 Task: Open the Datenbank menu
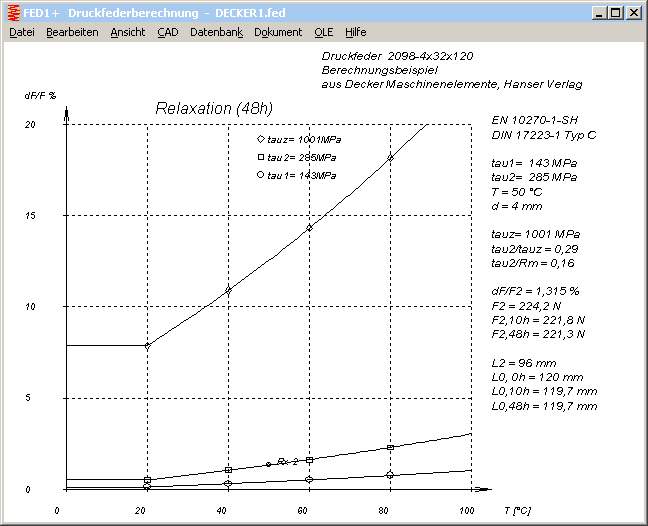pyautogui.click(x=216, y=32)
